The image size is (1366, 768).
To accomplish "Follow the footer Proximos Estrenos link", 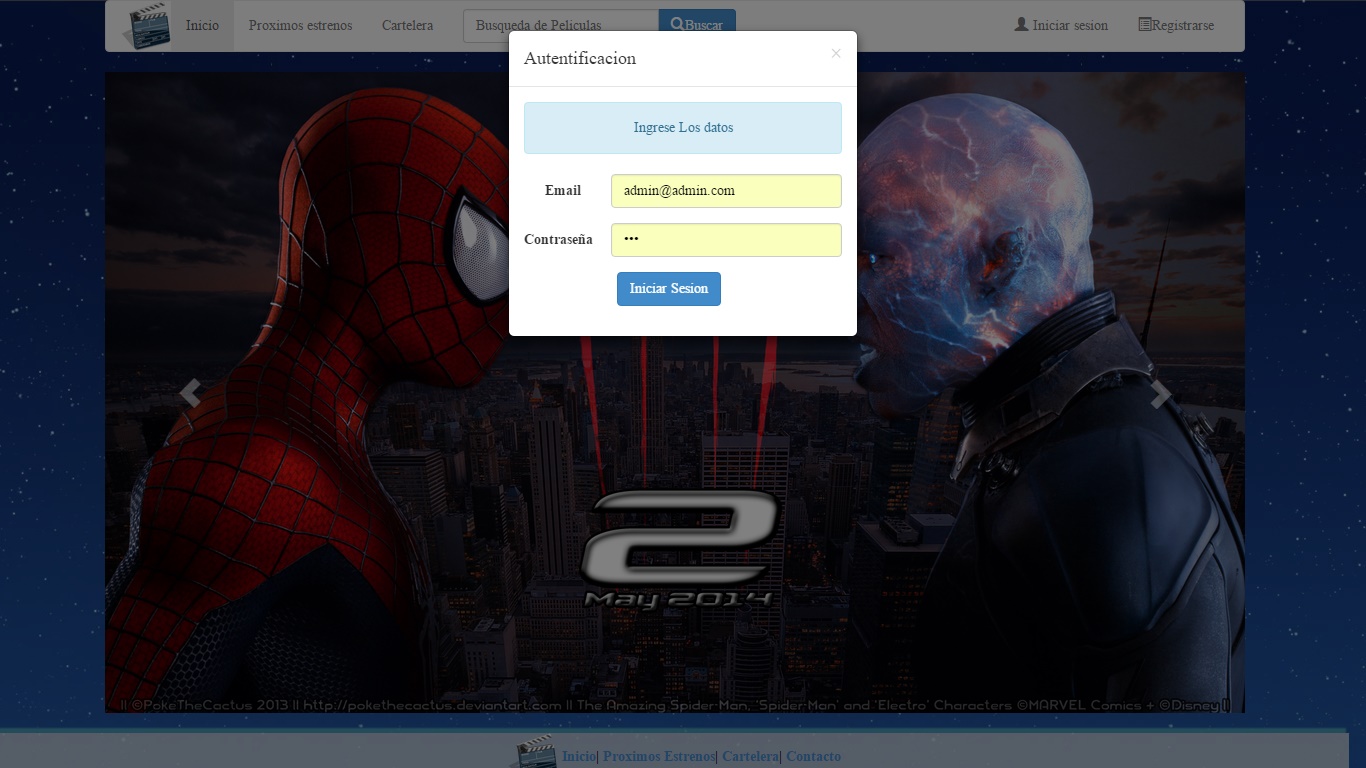I will pyautogui.click(x=659, y=757).
